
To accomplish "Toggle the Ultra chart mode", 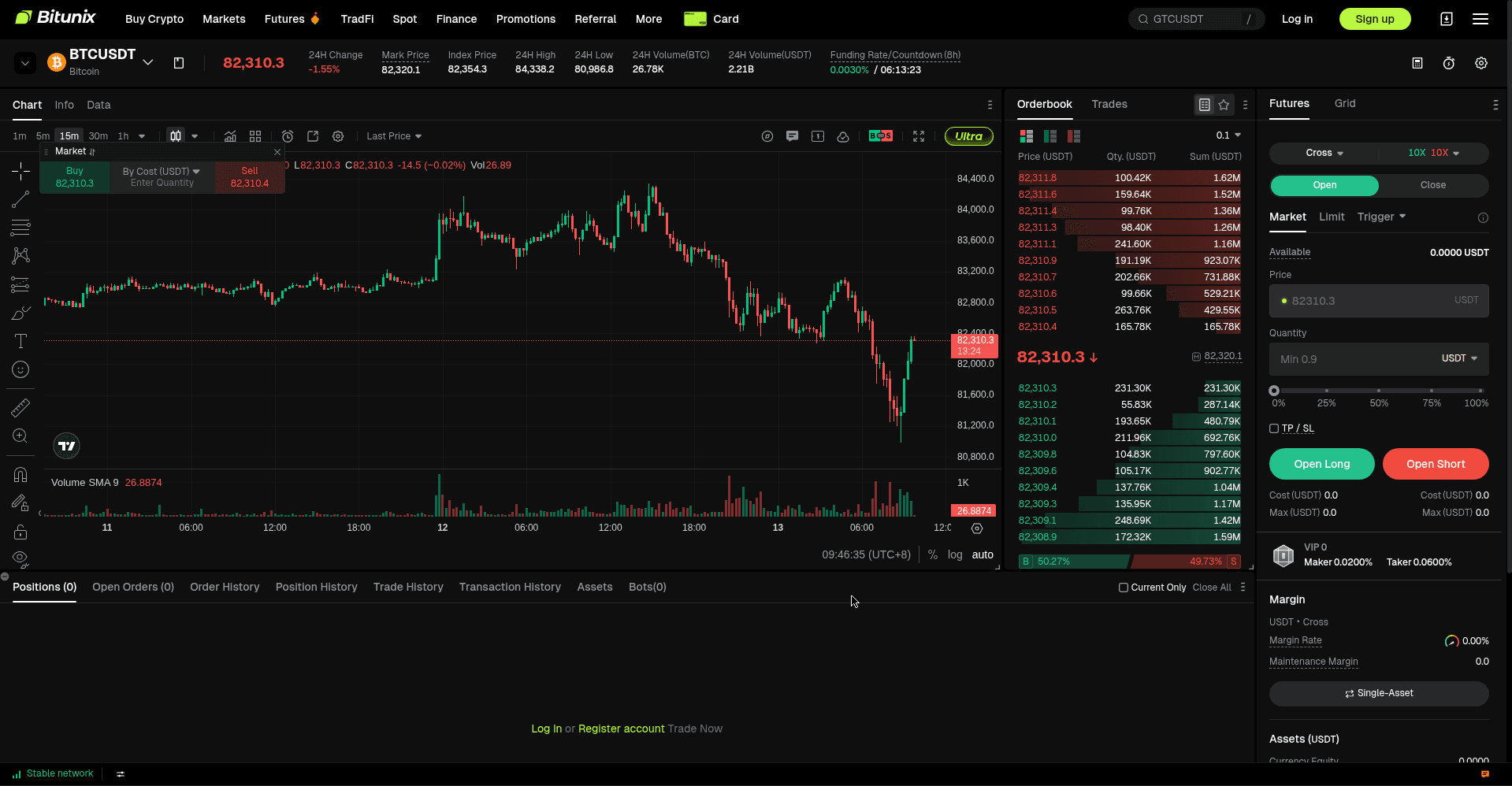I will tap(969, 136).
